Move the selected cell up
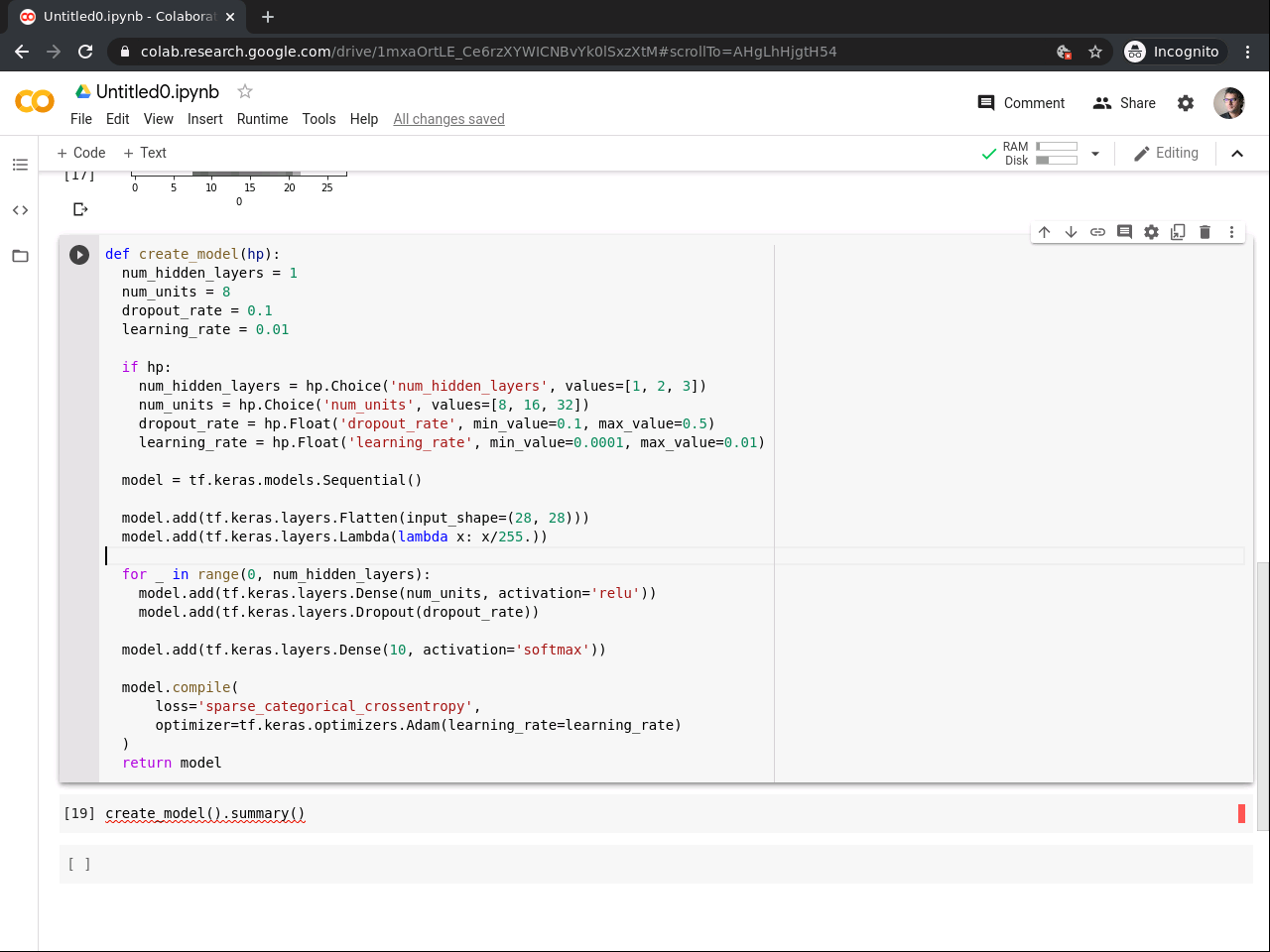 pyautogui.click(x=1045, y=232)
